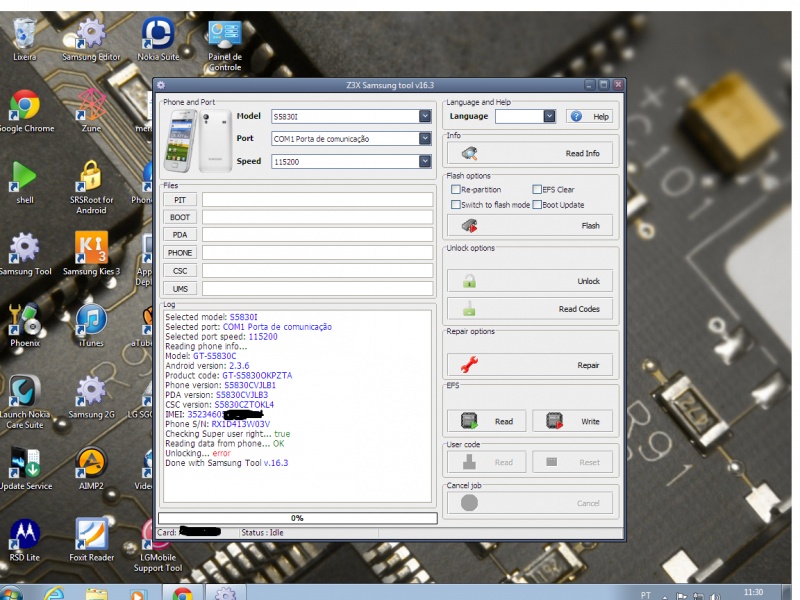This screenshot has height=600, width=800.
Task: Enable the Re-partition checkbox
Action: [456, 189]
